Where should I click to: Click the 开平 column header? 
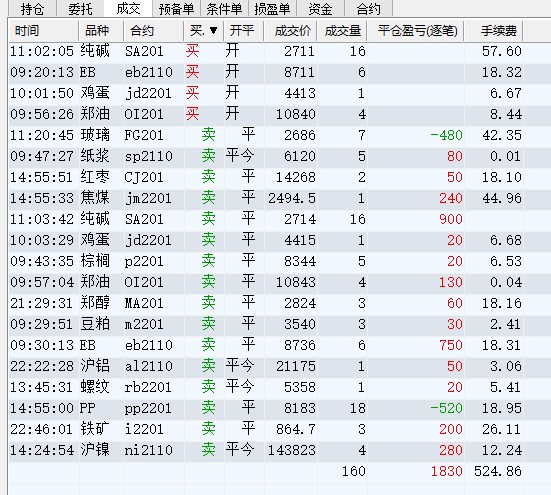click(x=244, y=31)
